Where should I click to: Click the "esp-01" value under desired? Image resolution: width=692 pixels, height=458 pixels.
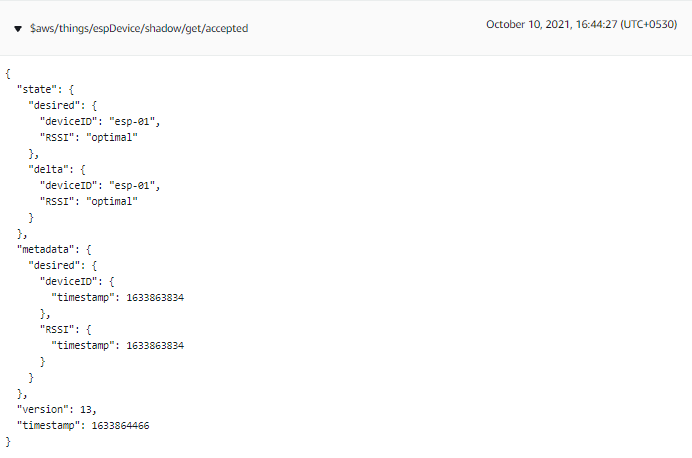point(132,121)
